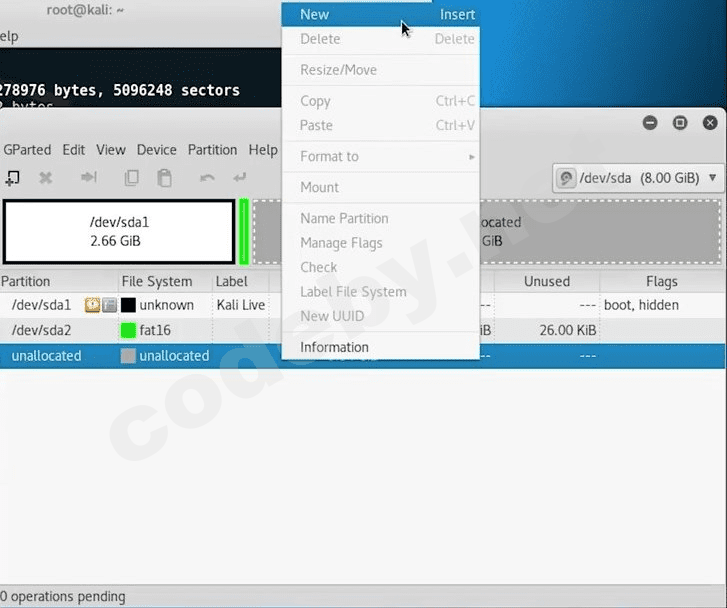Click the Undo last operation icon
The height and width of the screenshot is (608, 727).
[207, 178]
